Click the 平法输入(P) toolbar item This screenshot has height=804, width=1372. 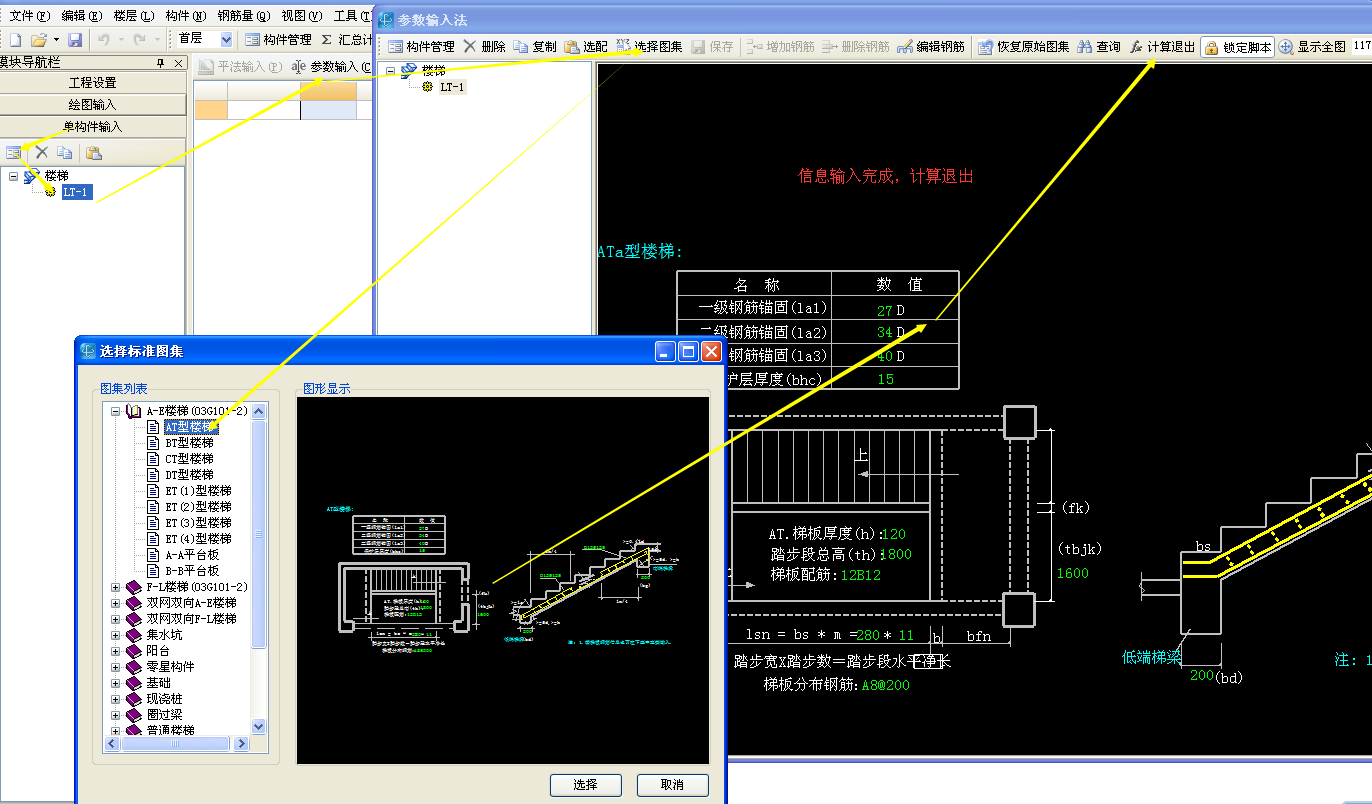[241, 67]
